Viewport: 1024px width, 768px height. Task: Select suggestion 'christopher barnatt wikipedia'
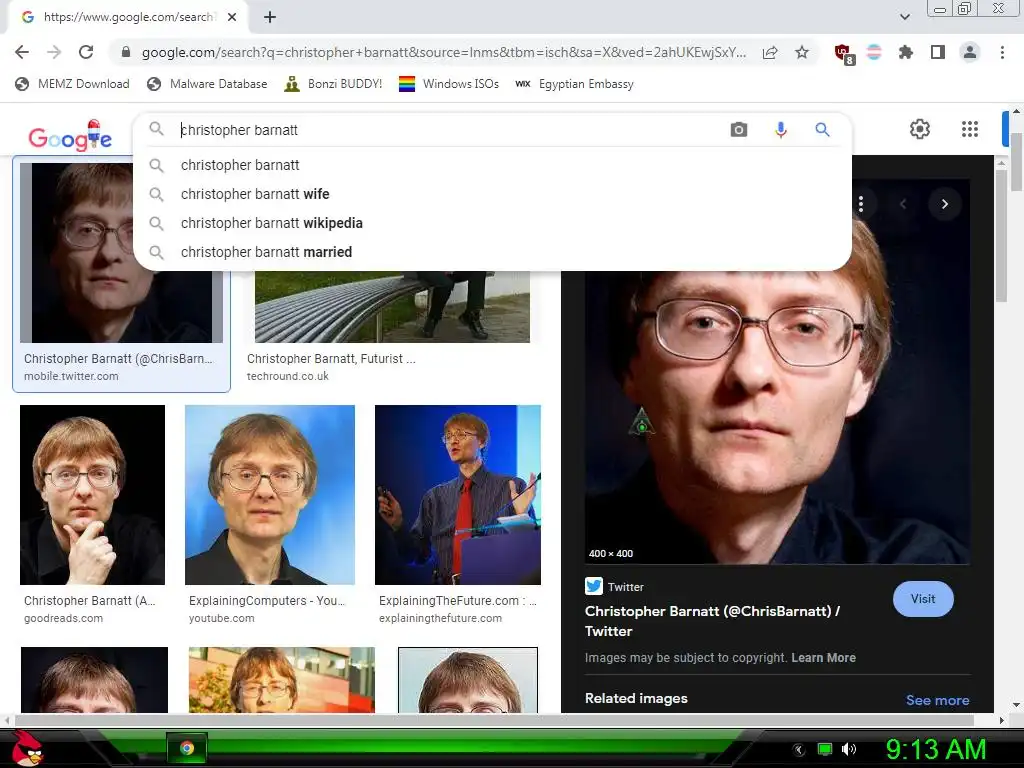[492, 223]
